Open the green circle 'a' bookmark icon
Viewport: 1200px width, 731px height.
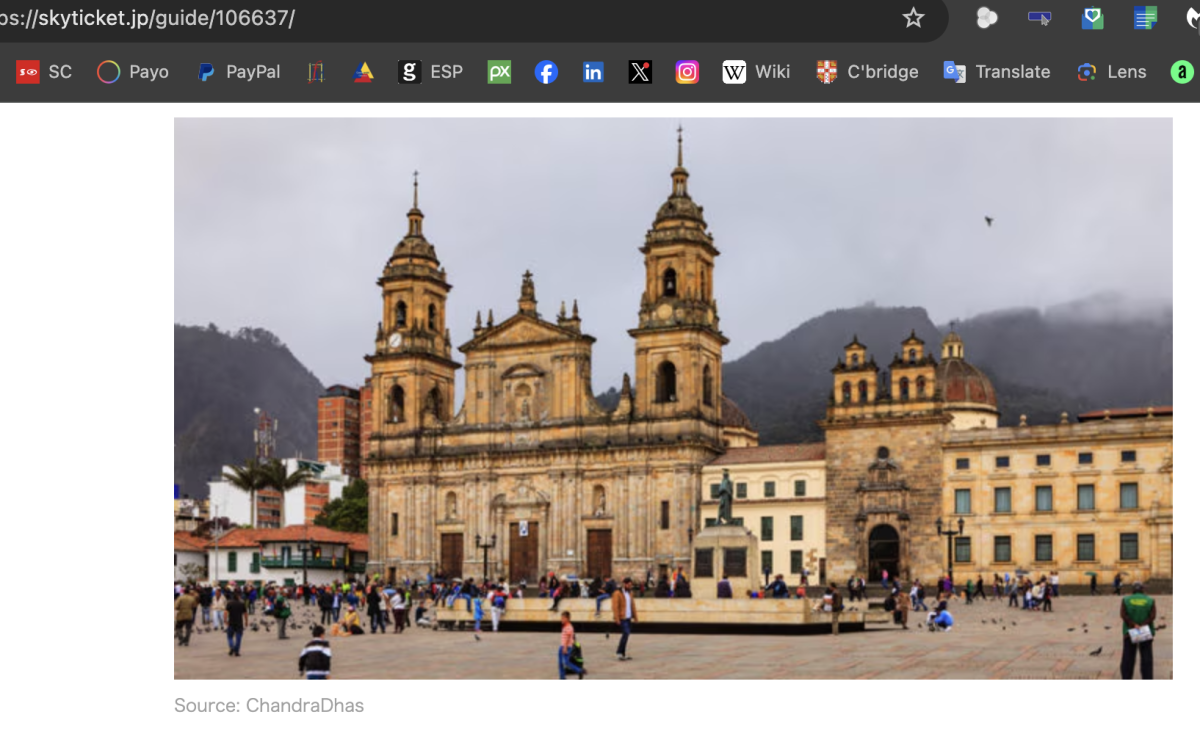click(1182, 72)
